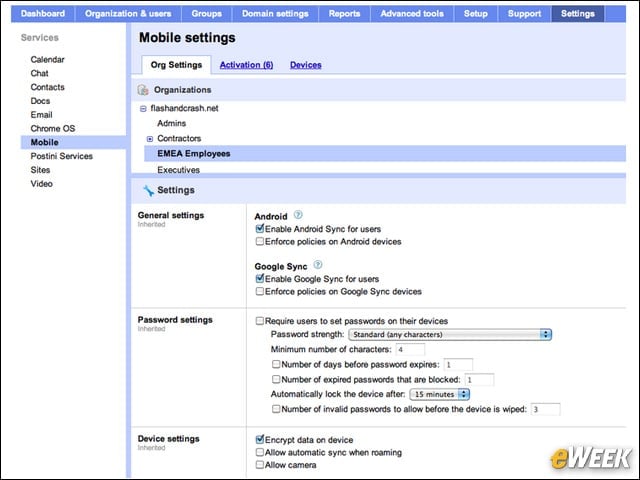Collapse the flashandcrash.net tree node

pos(143,109)
